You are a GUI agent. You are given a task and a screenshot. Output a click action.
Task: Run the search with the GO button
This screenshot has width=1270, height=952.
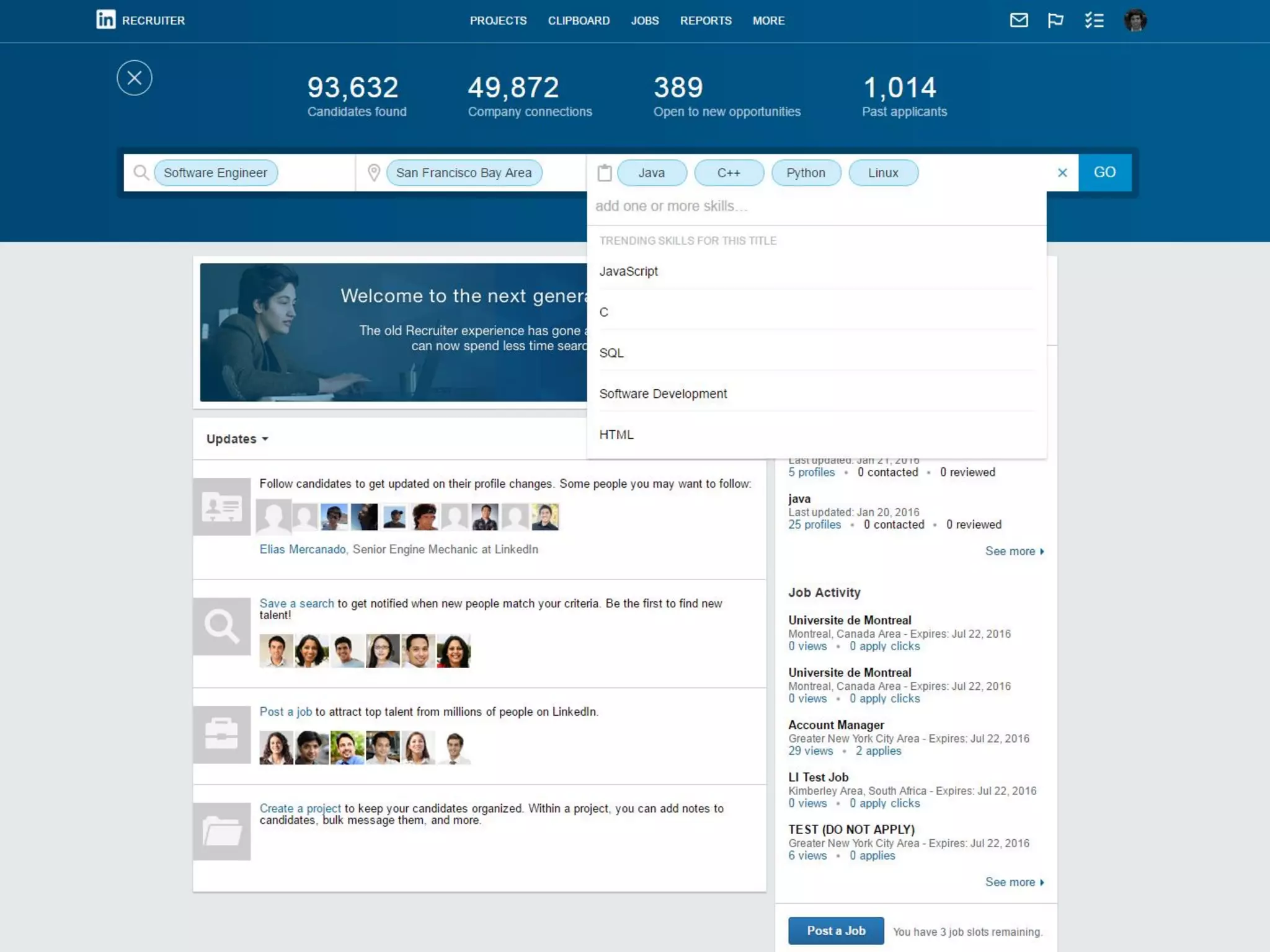[x=1104, y=172]
